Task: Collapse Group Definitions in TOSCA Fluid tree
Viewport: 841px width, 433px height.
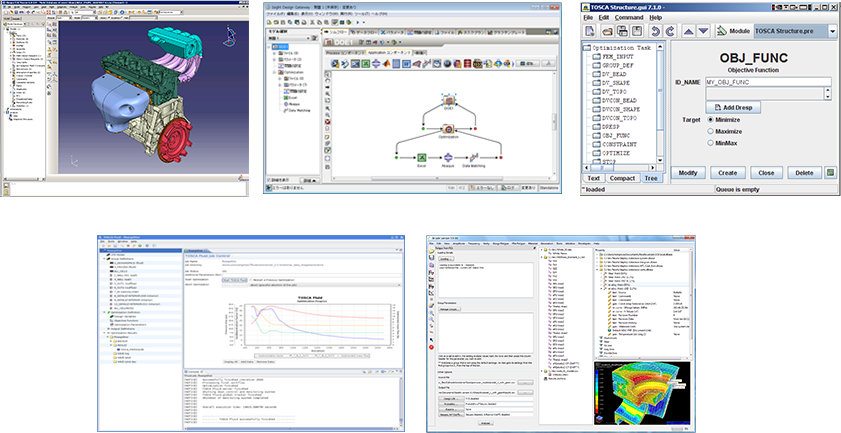Action: [104, 259]
